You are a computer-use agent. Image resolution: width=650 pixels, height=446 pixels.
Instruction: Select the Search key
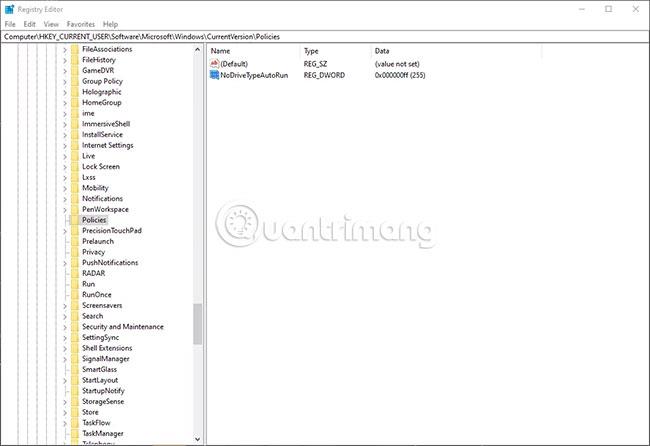tap(92, 316)
